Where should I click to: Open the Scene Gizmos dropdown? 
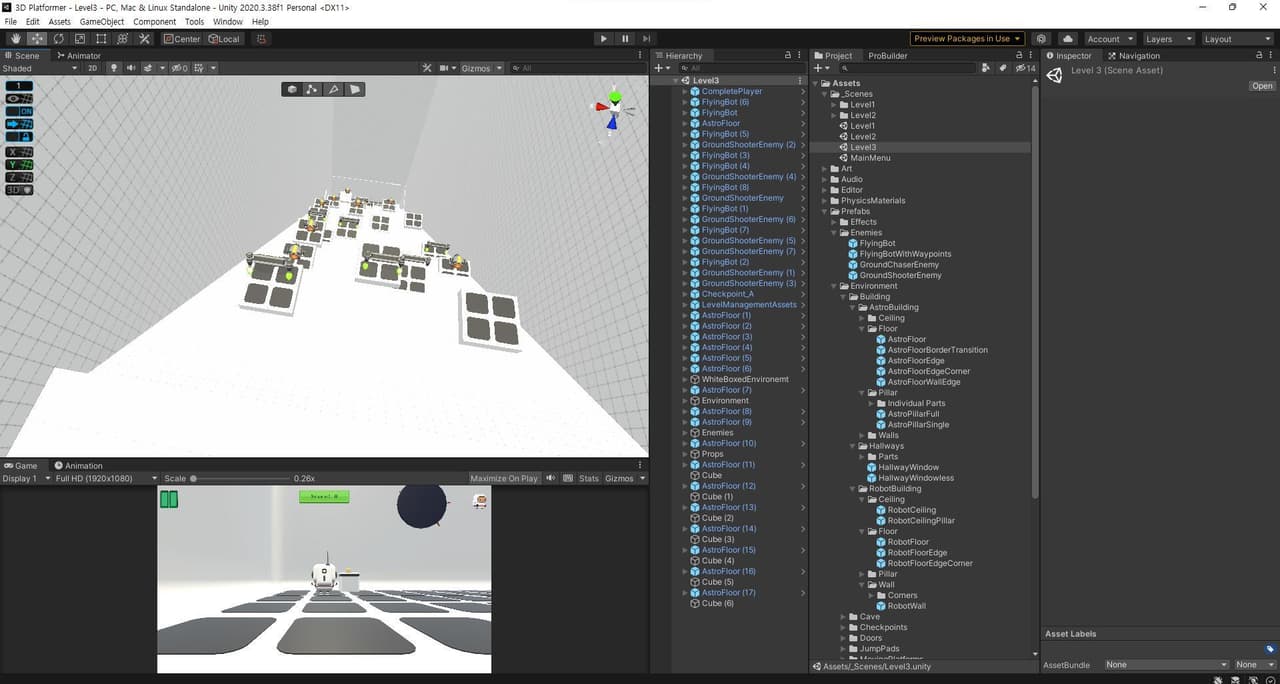pyautogui.click(x=481, y=68)
